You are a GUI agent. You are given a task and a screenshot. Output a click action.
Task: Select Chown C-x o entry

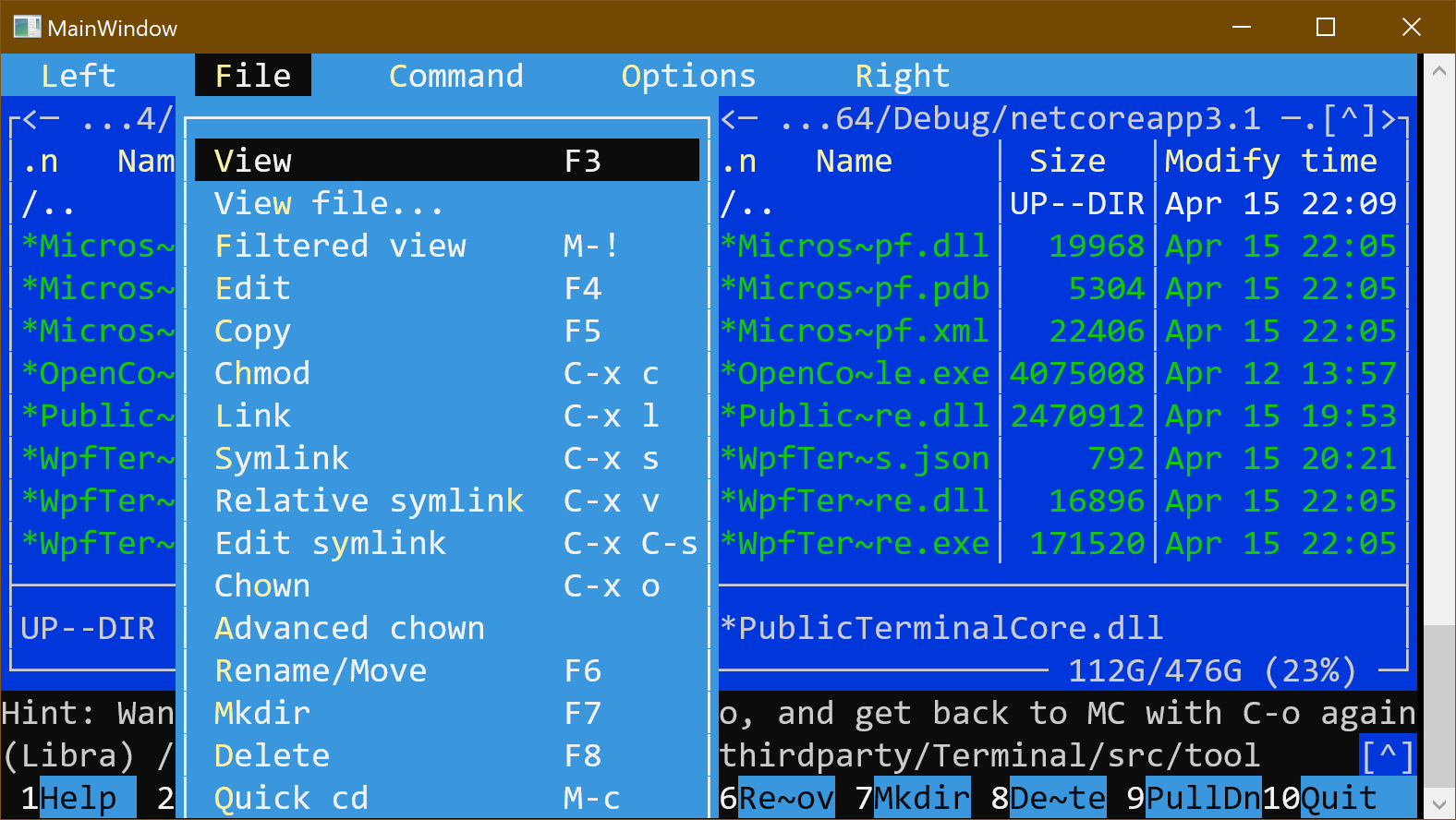coord(447,585)
